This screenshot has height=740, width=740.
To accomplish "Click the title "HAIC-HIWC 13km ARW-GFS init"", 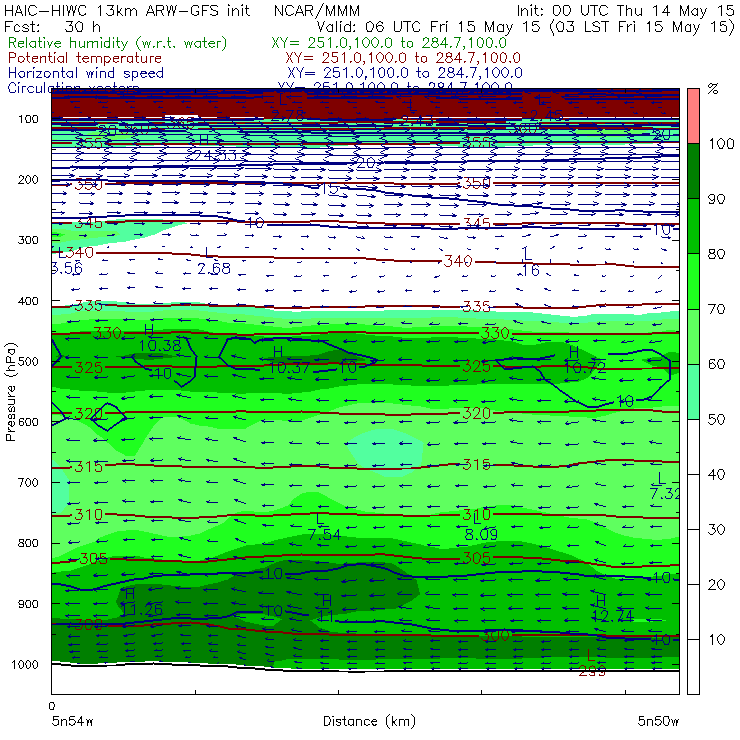I will click(127, 10).
